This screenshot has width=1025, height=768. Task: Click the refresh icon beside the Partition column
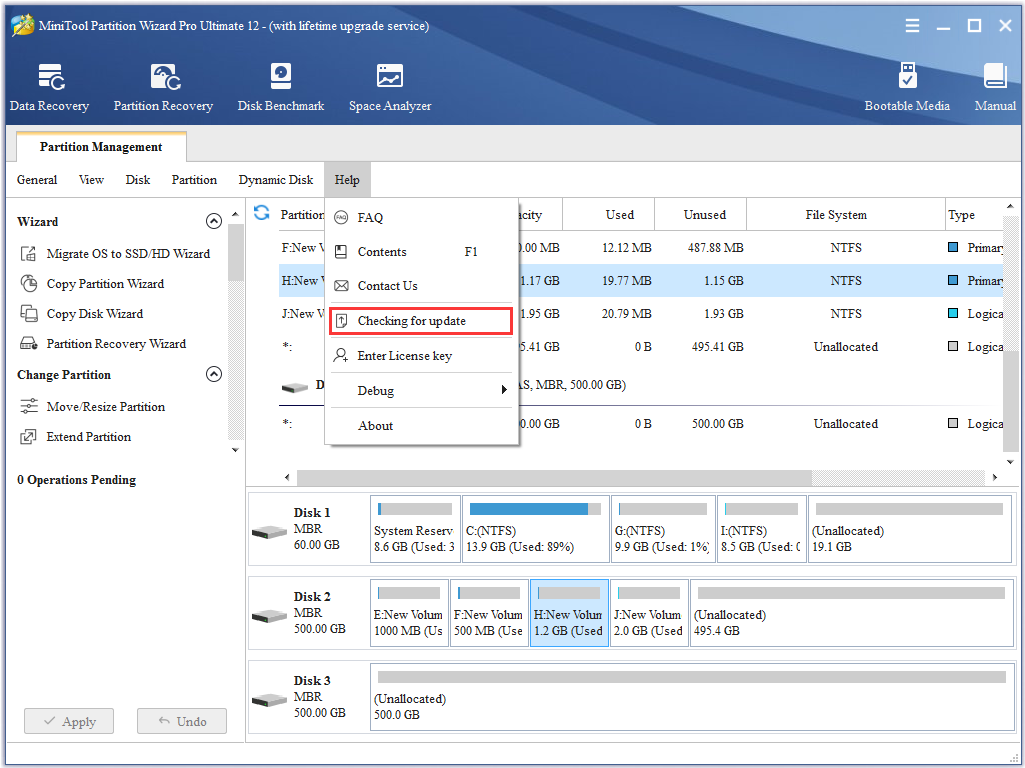pyautogui.click(x=262, y=213)
